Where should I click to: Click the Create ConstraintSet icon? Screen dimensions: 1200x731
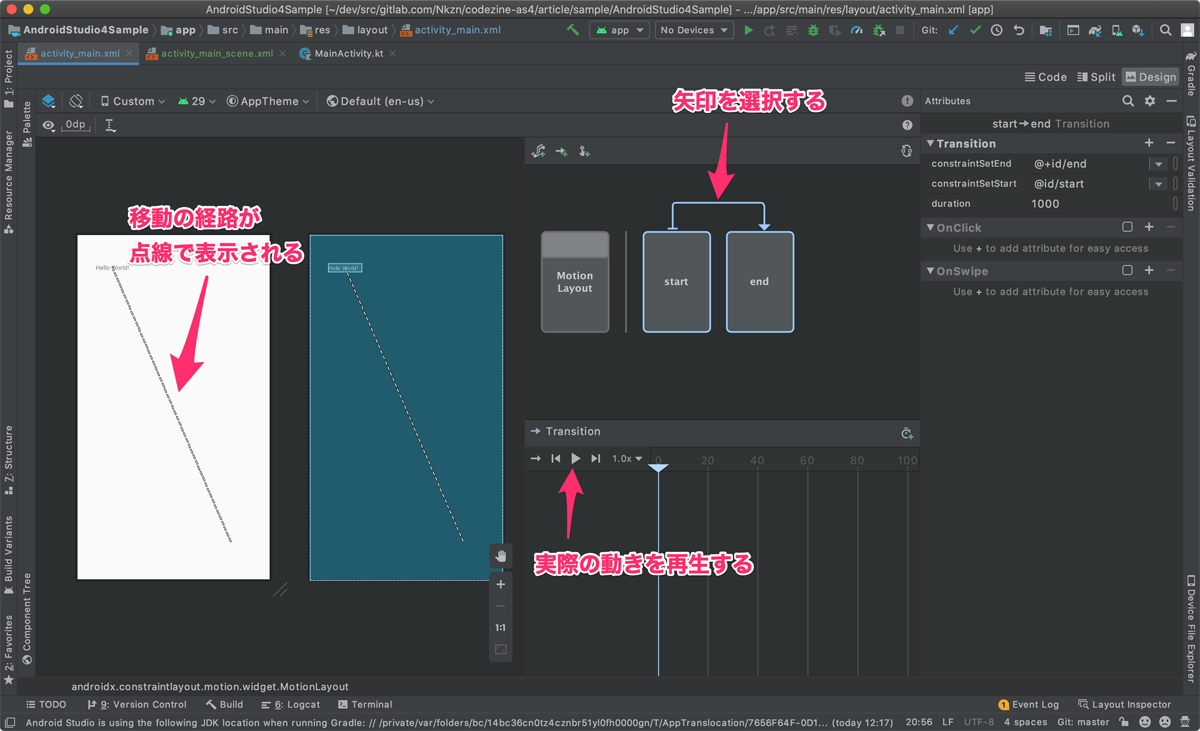click(539, 151)
